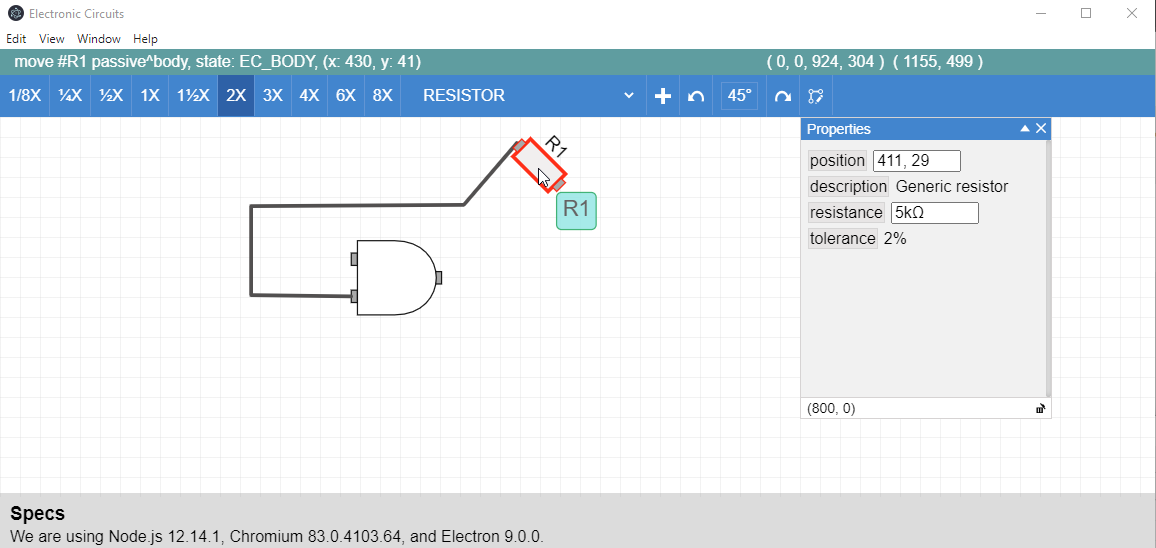Click the Electronic Circuits app icon
This screenshot has height=548, width=1156.
[x=14, y=13]
